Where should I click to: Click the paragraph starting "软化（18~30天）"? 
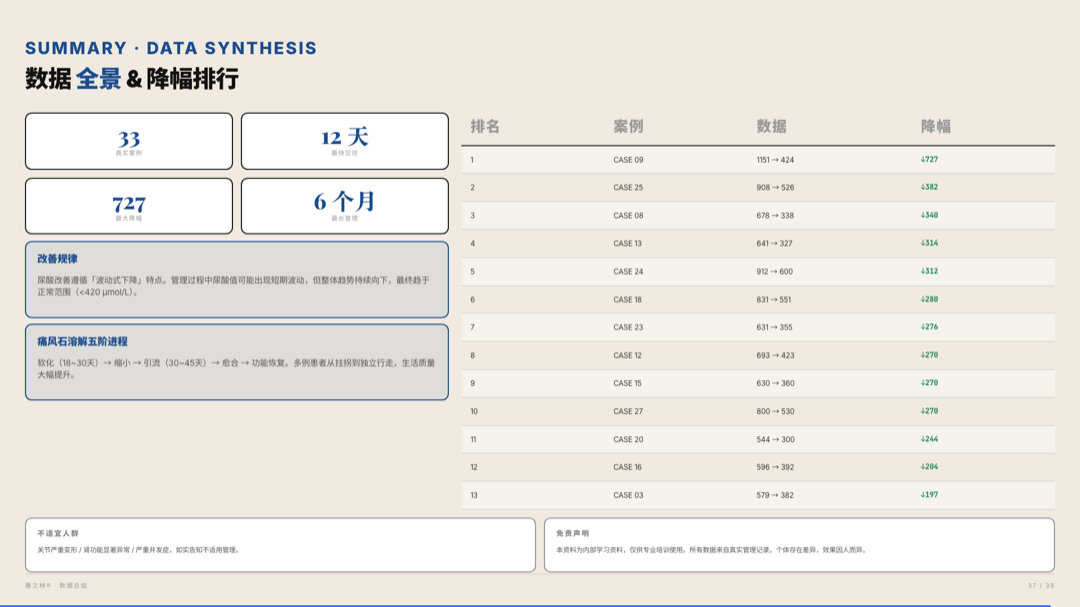(236, 369)
